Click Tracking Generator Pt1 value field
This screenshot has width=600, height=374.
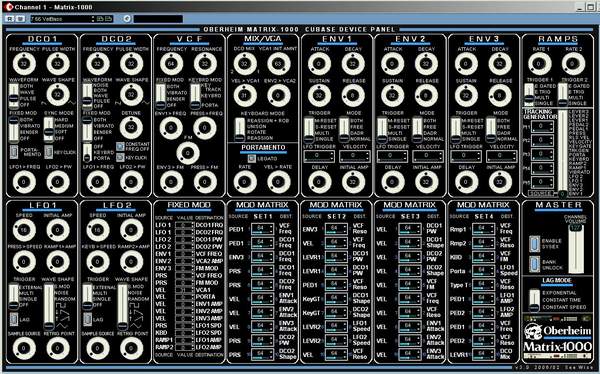click(542, 126)
